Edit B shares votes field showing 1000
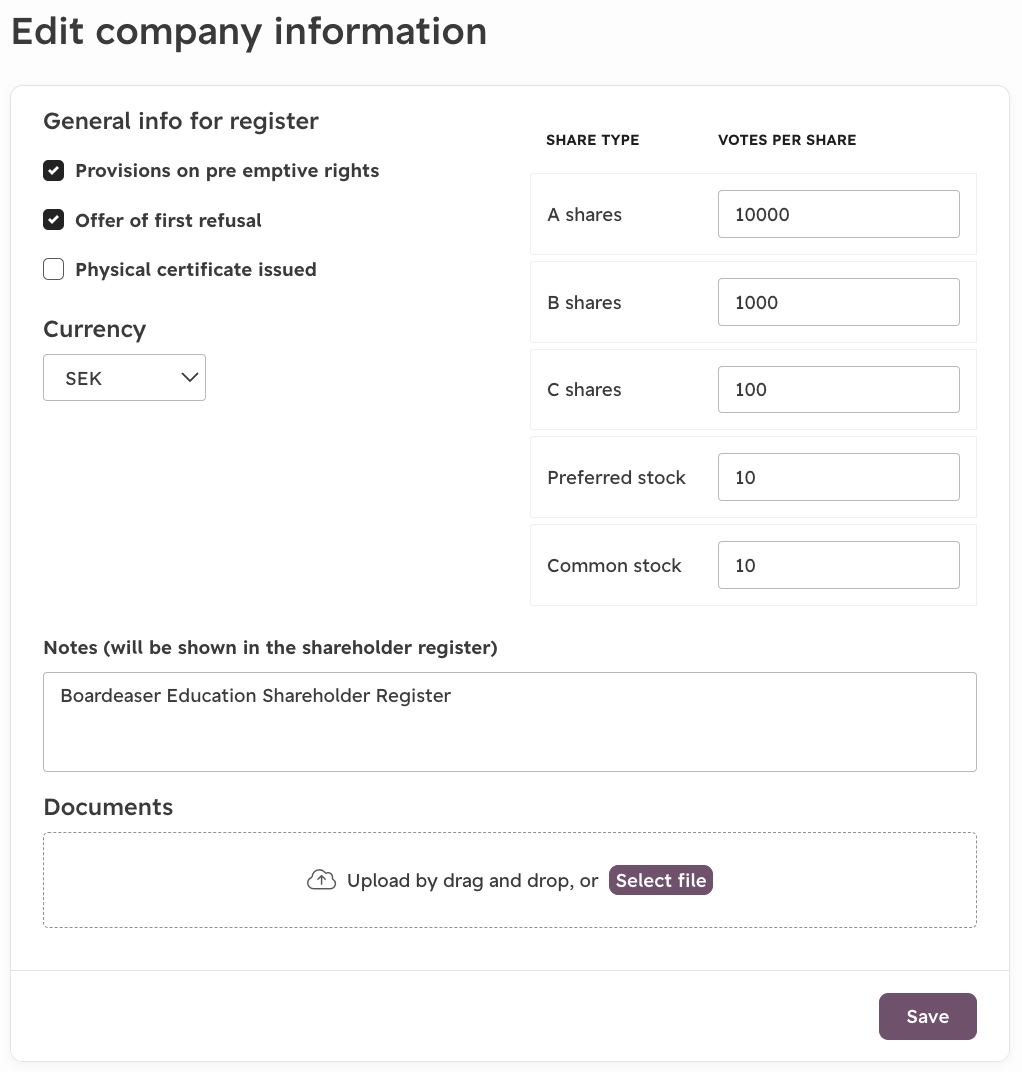 (x=838, y=302)
